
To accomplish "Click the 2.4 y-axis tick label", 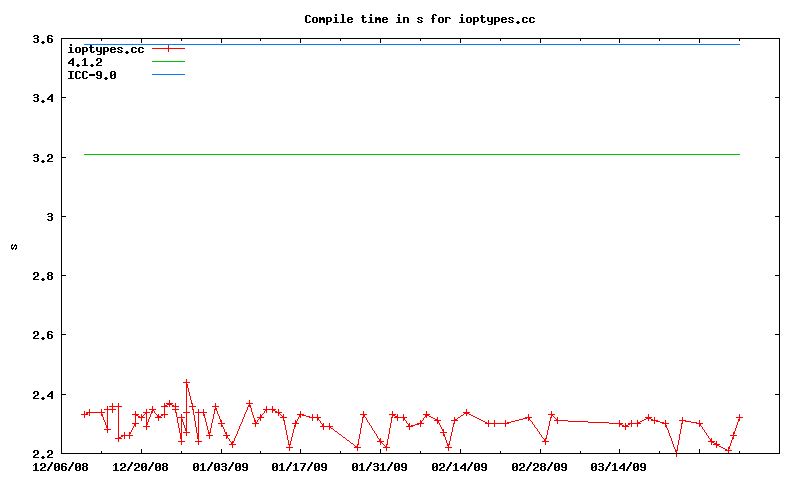I will 42,394.
